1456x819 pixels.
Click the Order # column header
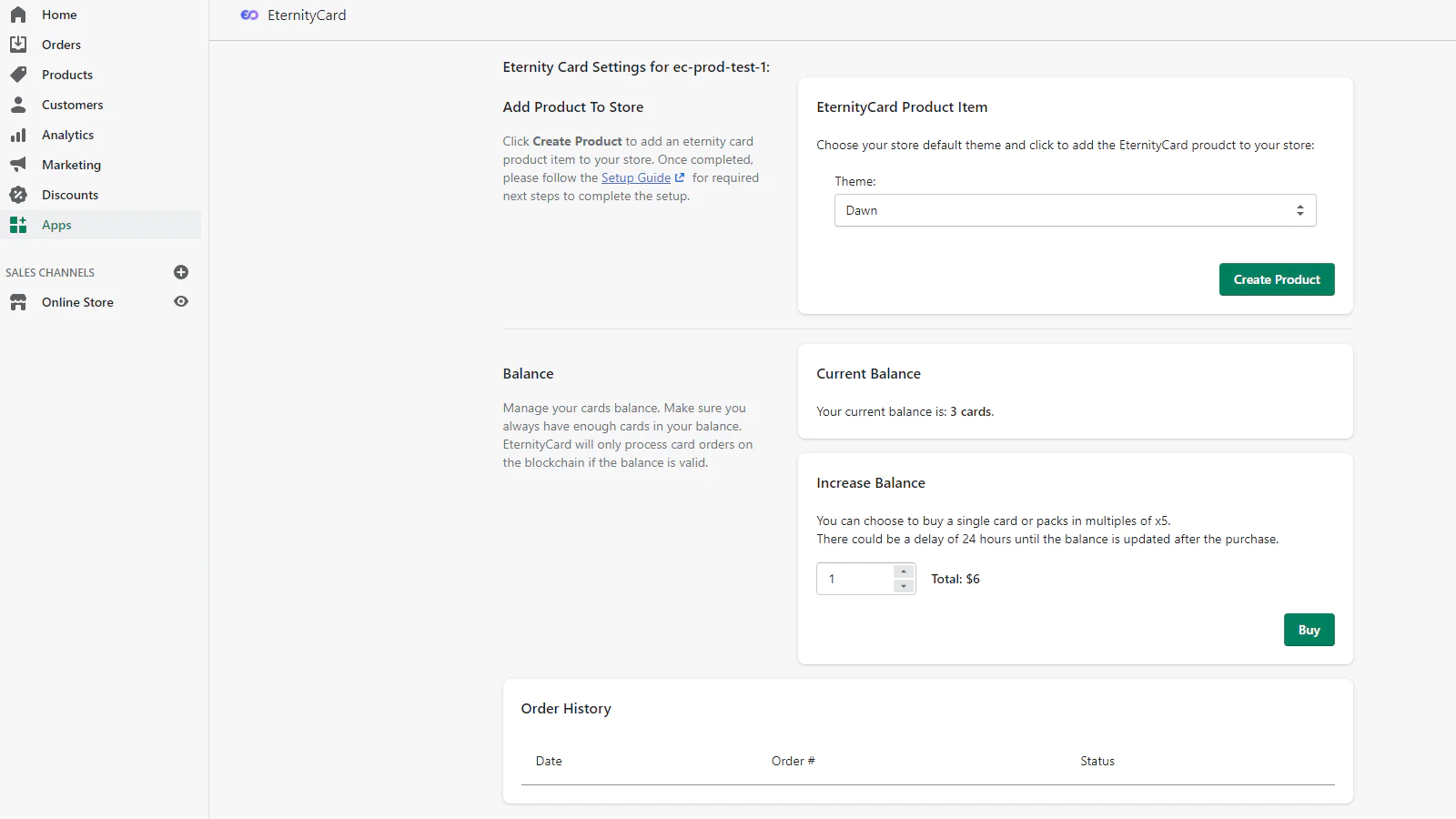tap(793, 761)
